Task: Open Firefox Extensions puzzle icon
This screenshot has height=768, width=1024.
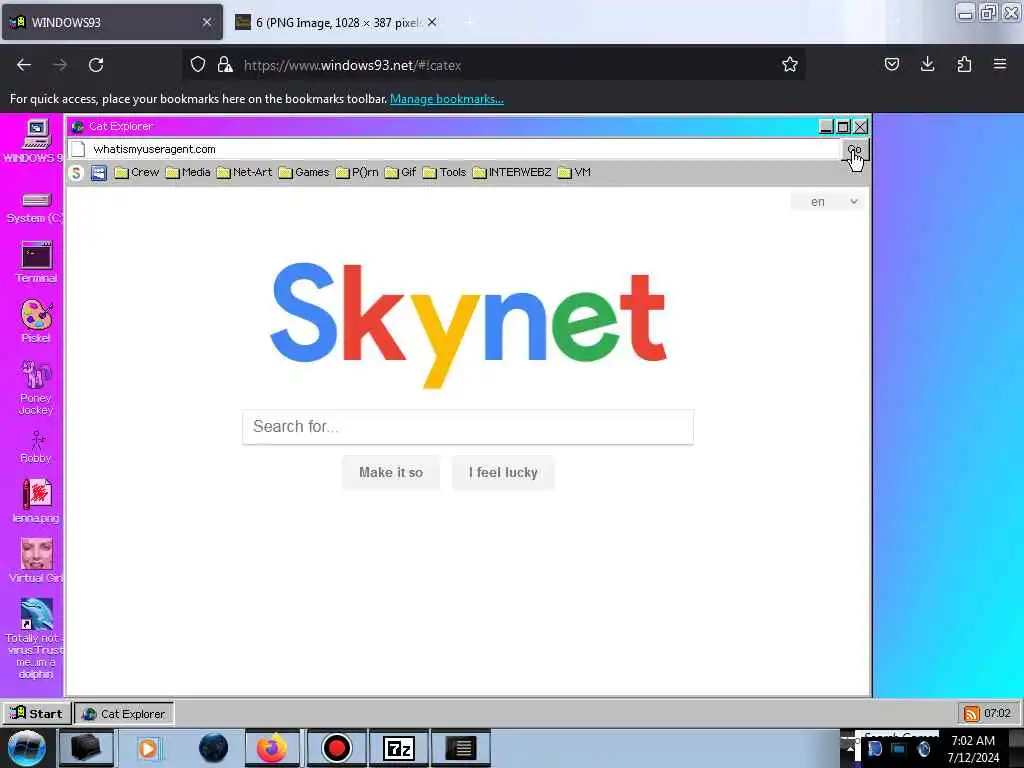Action: [964, 65]
